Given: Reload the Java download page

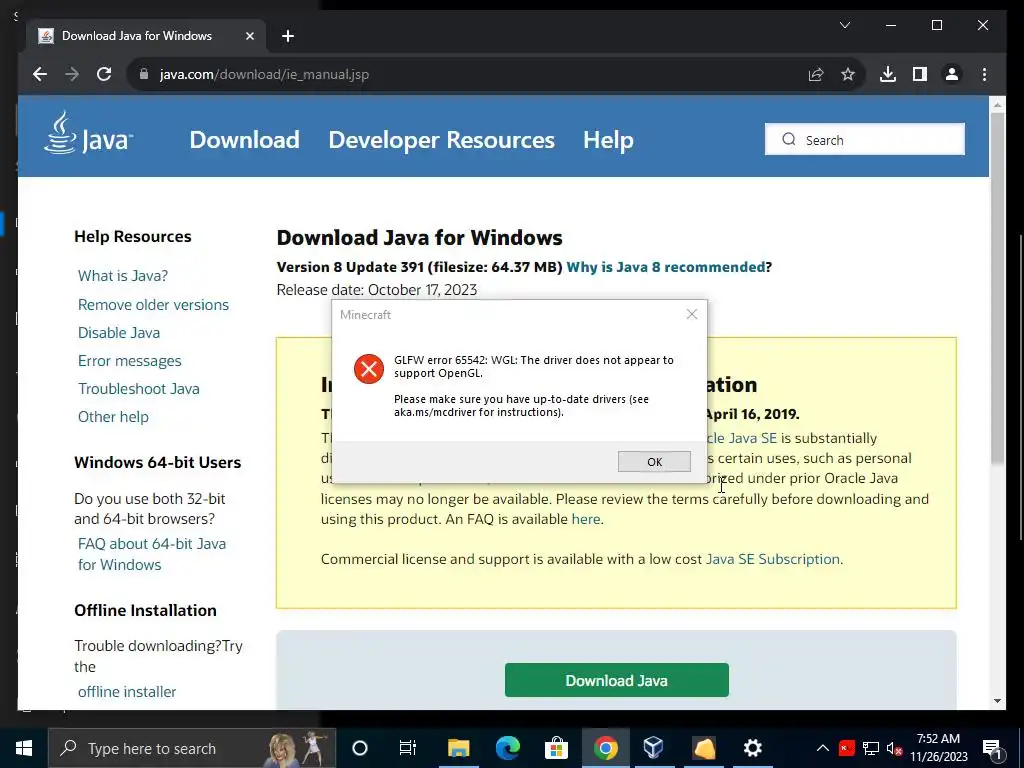Looking at the screenshot, I should (104, 74).
